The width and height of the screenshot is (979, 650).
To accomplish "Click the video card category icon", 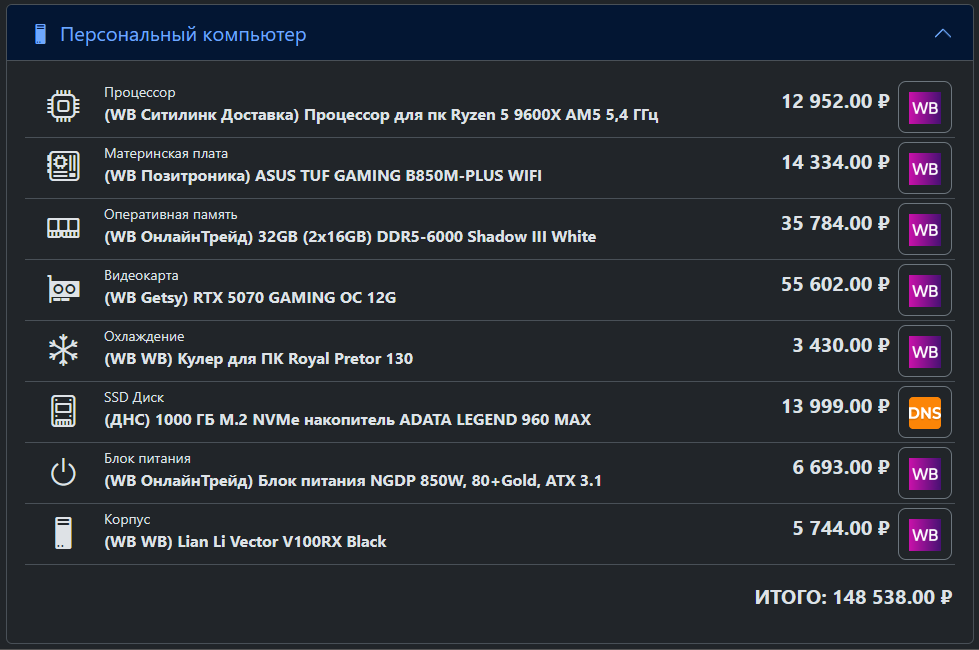I will pyautogui.click(x=63, y=289).
